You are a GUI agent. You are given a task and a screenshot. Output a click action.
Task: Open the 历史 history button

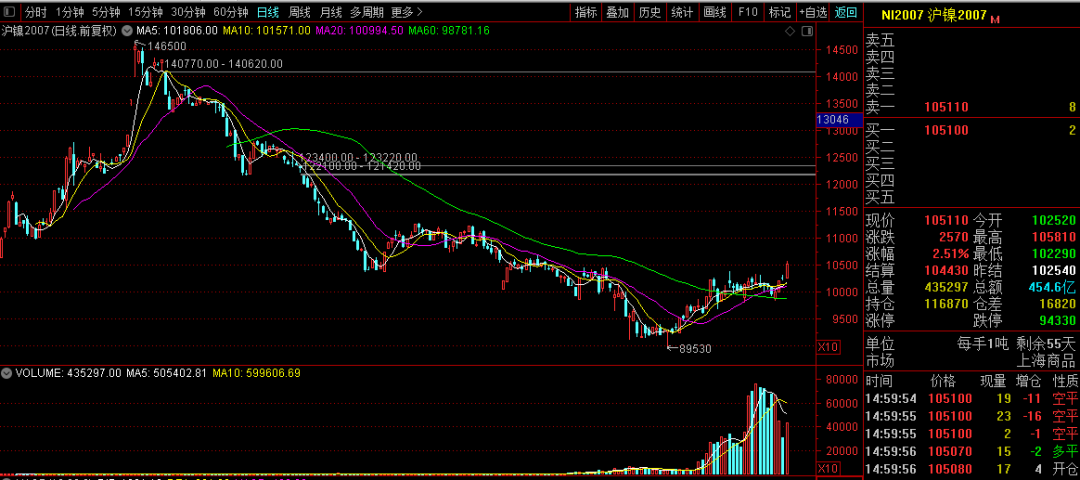650,12
